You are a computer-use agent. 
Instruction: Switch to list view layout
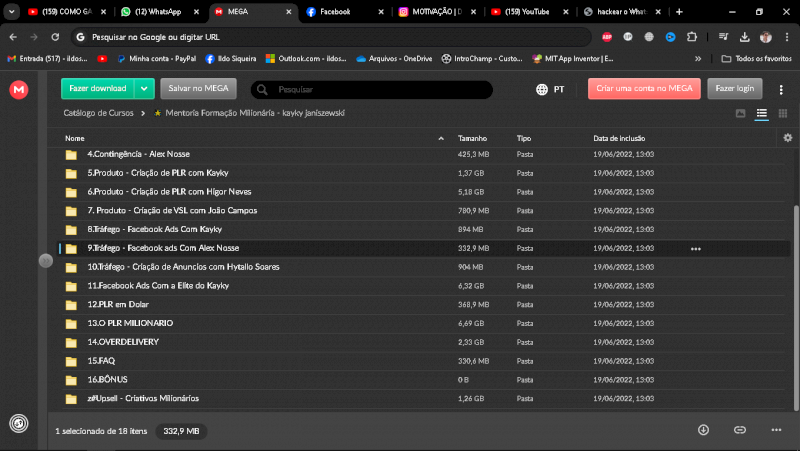[x=761, y=113]
